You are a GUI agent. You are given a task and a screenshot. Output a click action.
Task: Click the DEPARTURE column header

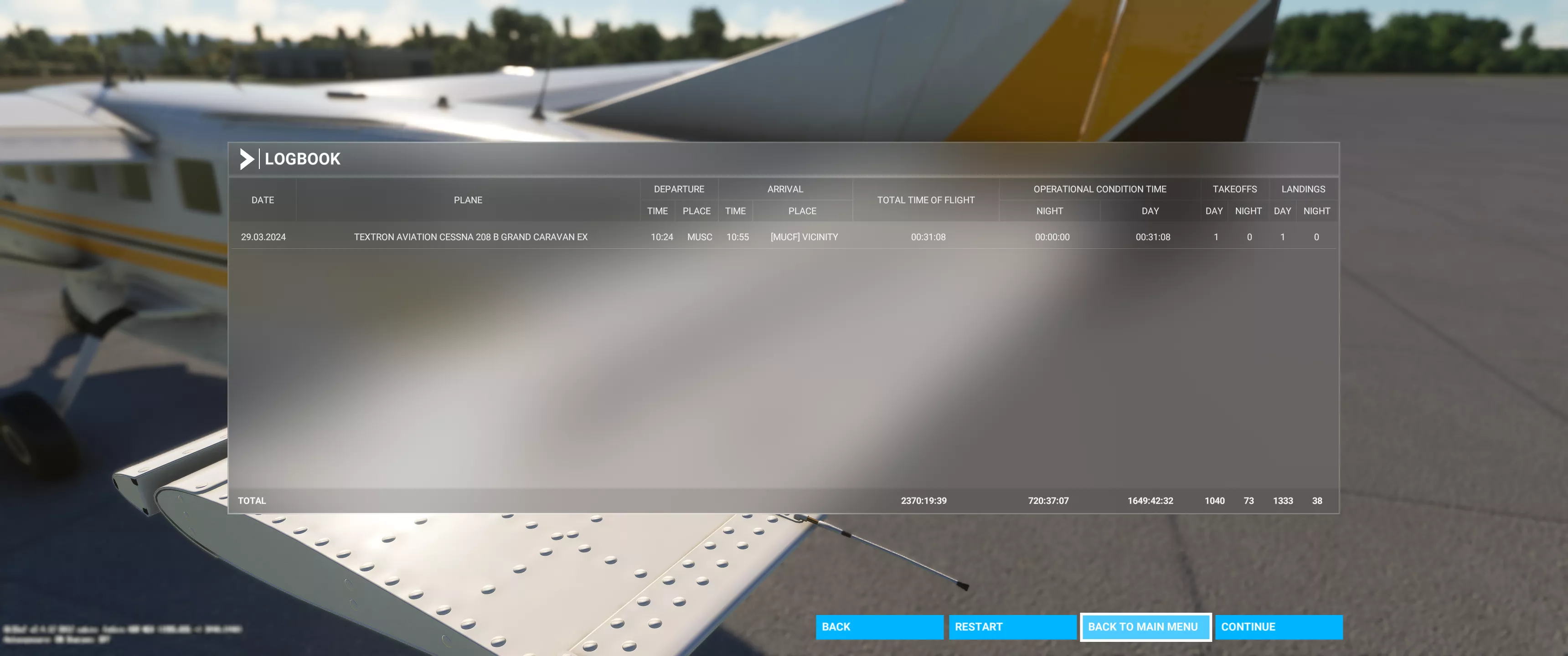tap(679, 189)
